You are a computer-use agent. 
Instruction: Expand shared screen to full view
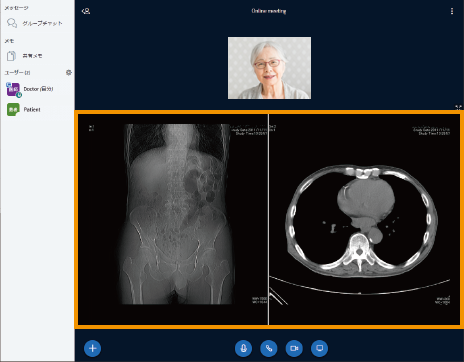coord(459,107)
